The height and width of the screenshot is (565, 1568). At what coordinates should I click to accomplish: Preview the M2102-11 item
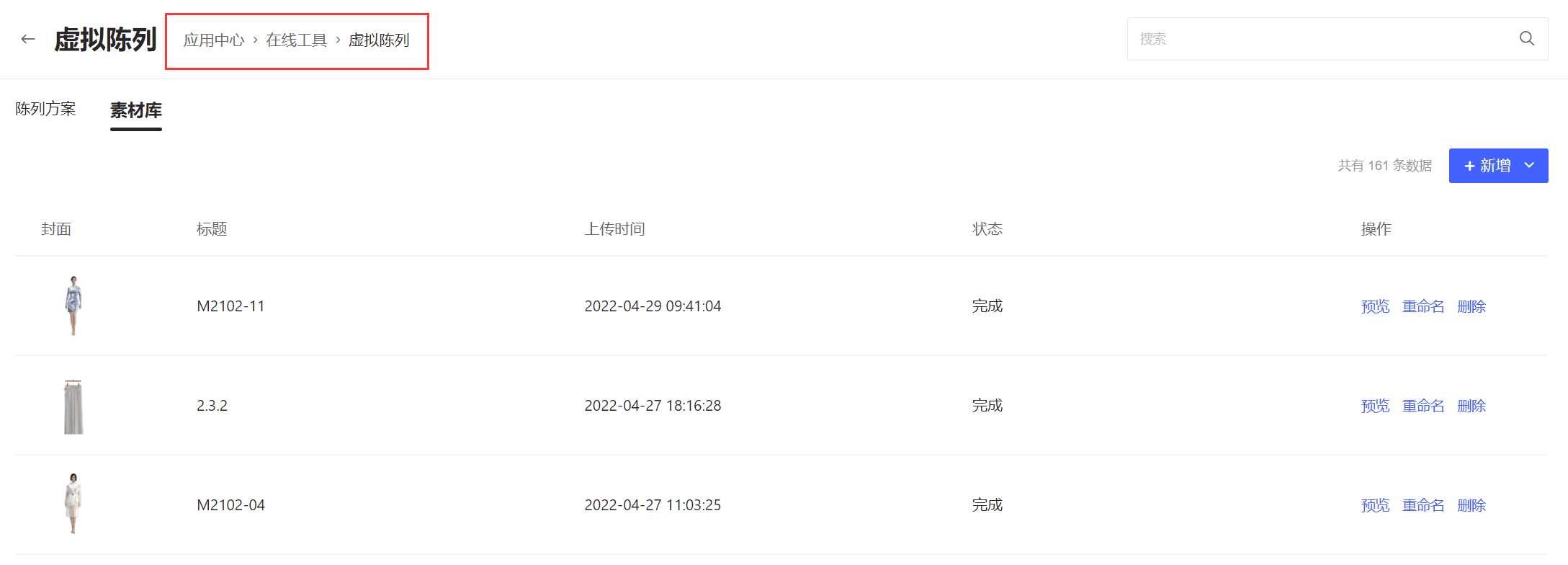click(1375, 306)
